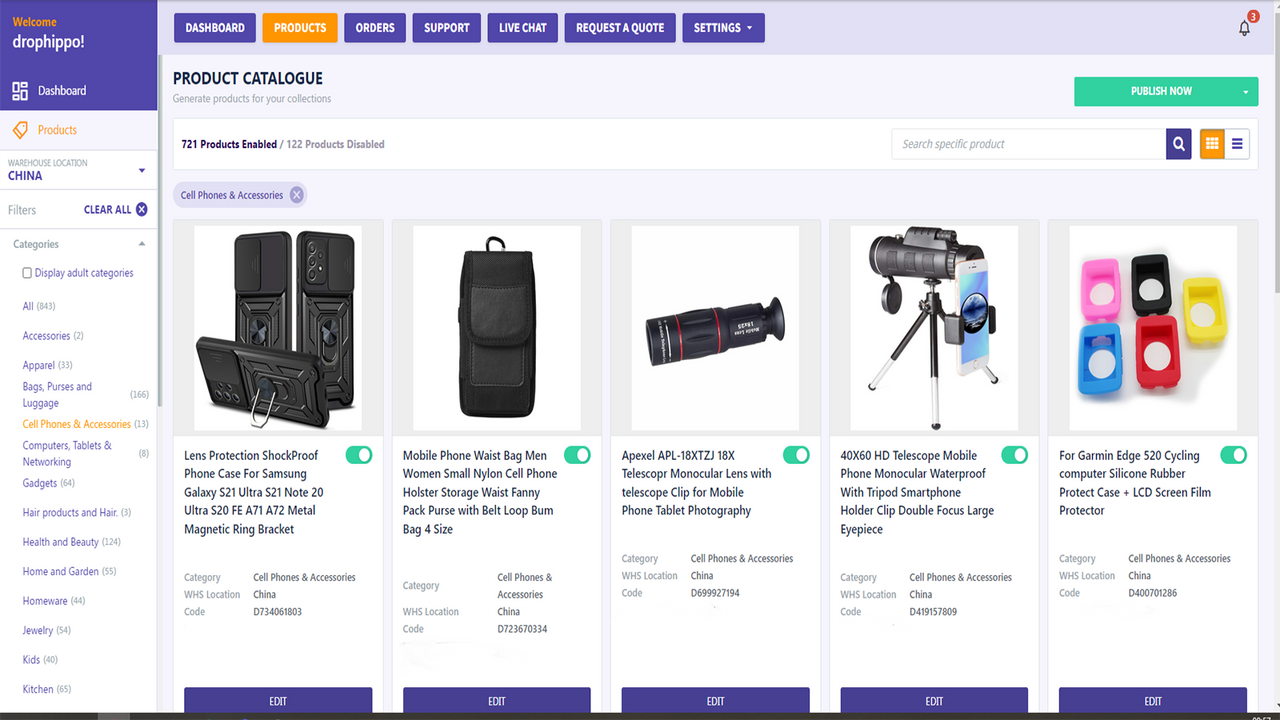The height and width of the screenshot is (720, 1280).
Task: Disable the Lens Protection ShockProof case product
Action: pyautogui.click(x=358, y=454)
